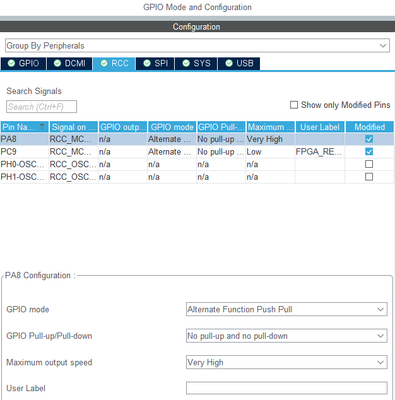Open the GPIO Pull-up/Pull-down dropdown
395x400 pixels.
click(x=287, y=336)
